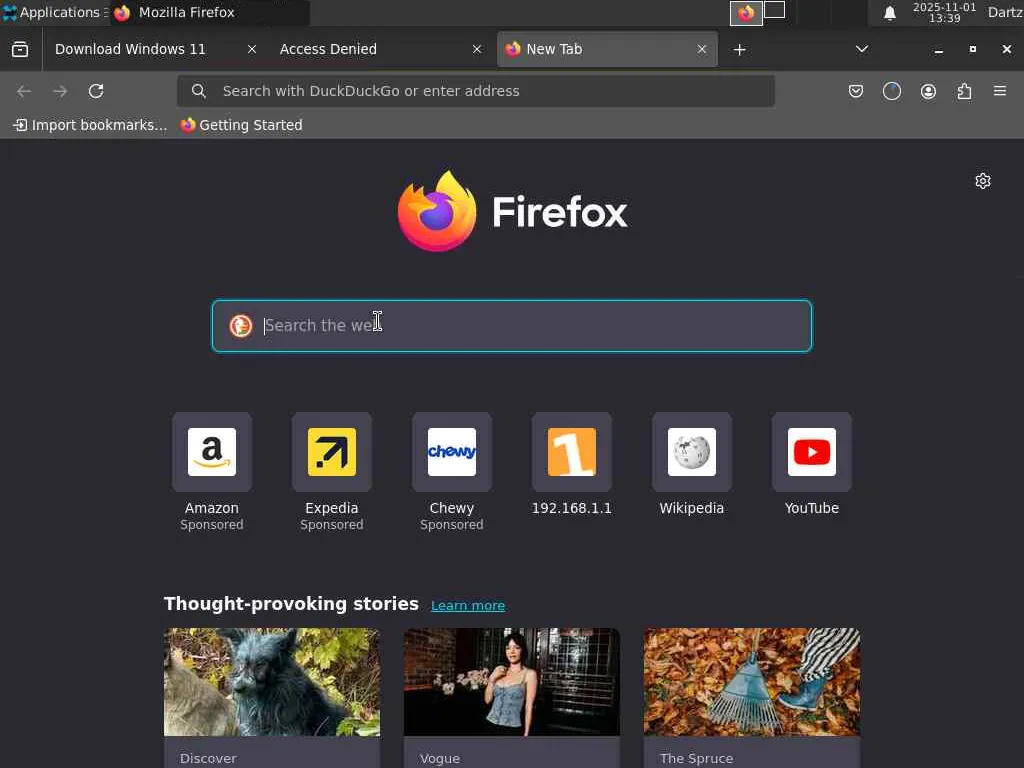Viewport: 1024px width, 768px height.
Task: Expand the list all tabs chevron
Action: [x=862, y=49]
